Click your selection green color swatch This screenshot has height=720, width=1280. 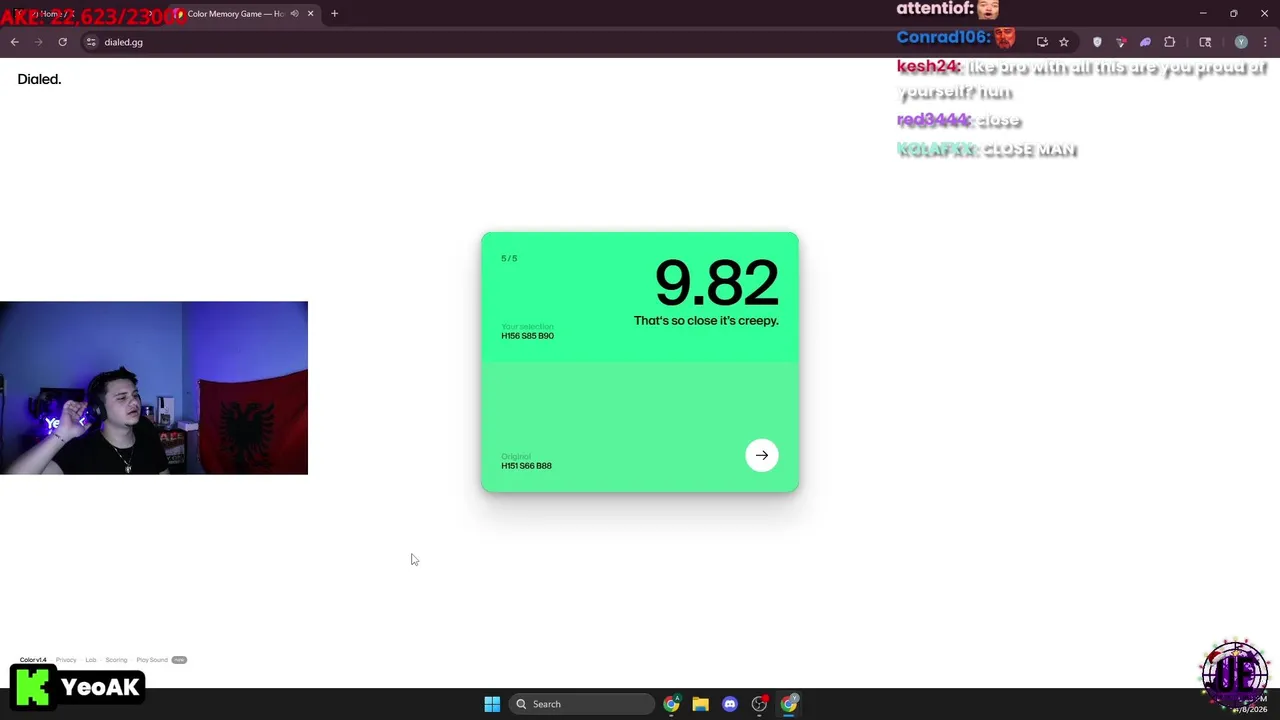coord(640,297)
